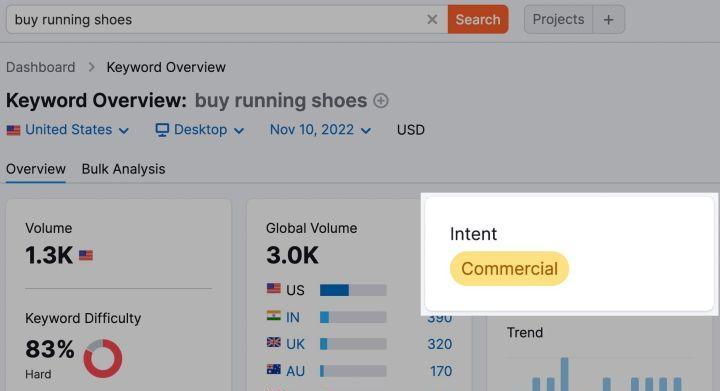This screenshot has height=391, width=720.
Task: Click the US flag icon next to Volume
Action: [86, 255]
